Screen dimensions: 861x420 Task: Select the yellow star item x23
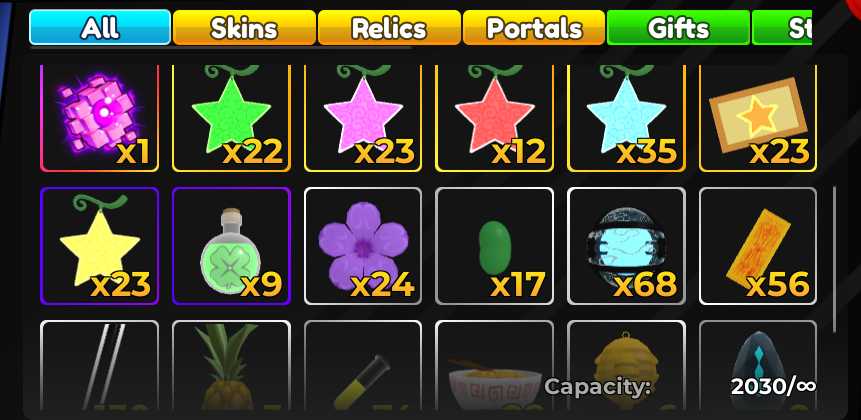pos(99,246)
